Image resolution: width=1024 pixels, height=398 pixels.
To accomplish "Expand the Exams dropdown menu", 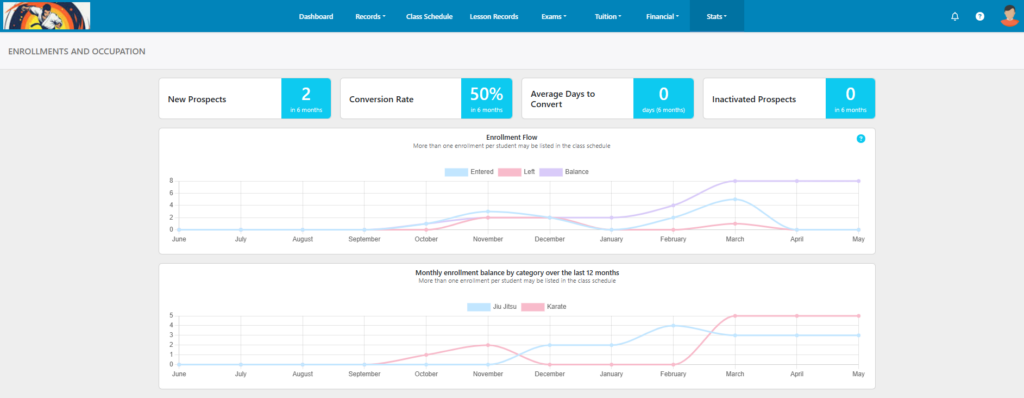I will pos(554,16).
